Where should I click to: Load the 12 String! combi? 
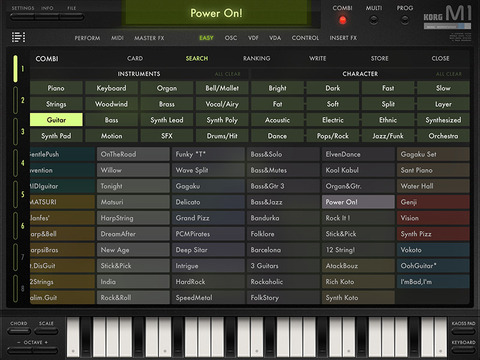tap(358, 250)
